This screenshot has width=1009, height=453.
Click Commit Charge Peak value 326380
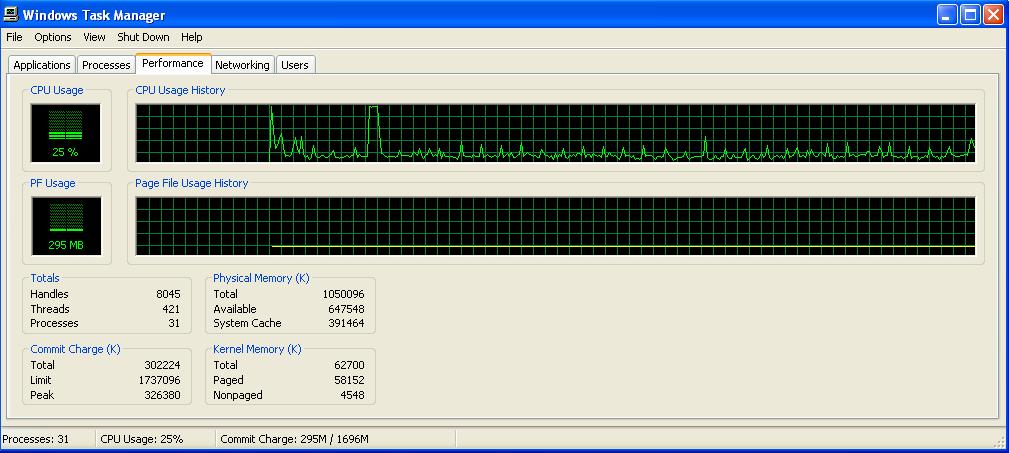(163, 395)
